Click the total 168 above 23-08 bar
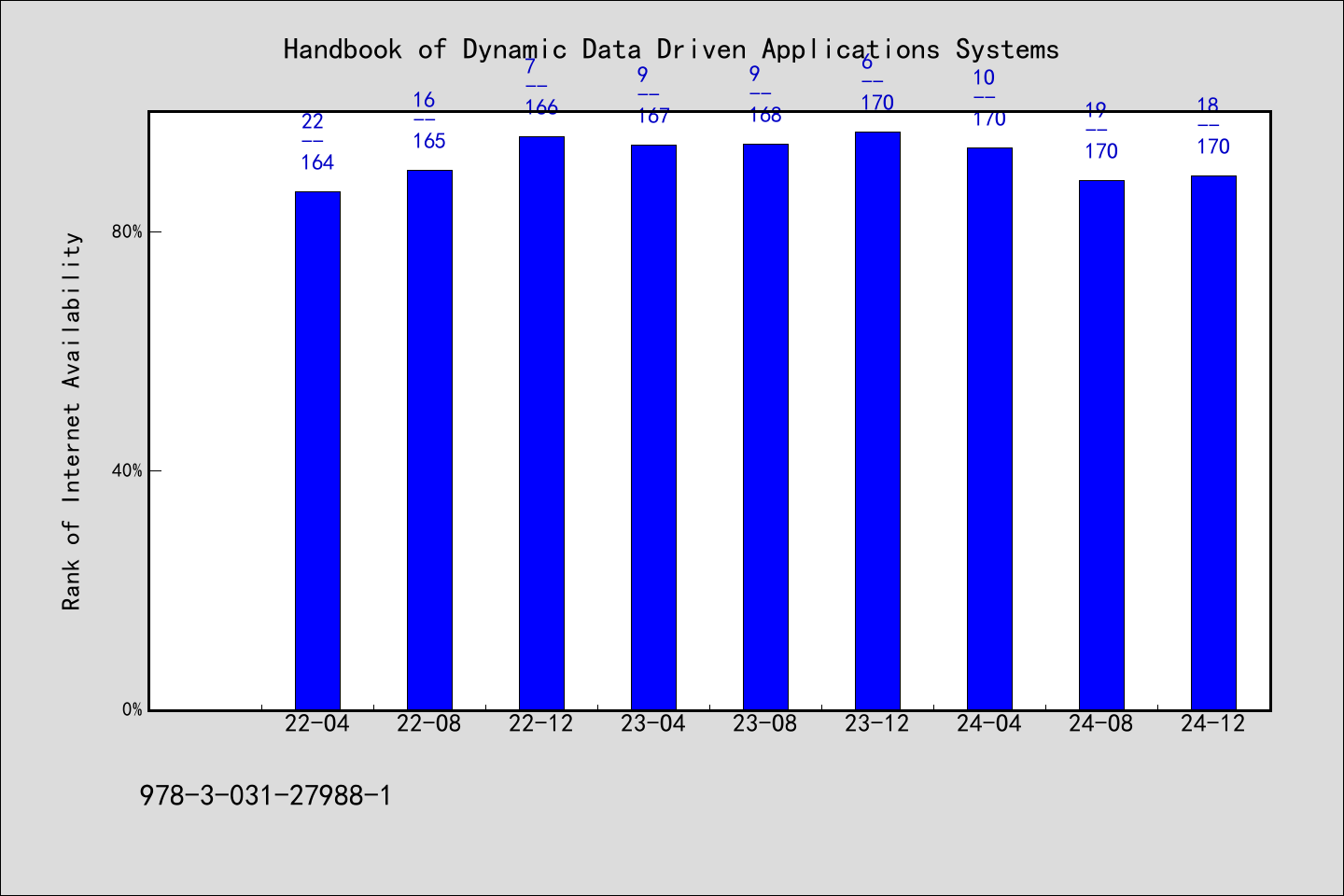 click(765, 115)
